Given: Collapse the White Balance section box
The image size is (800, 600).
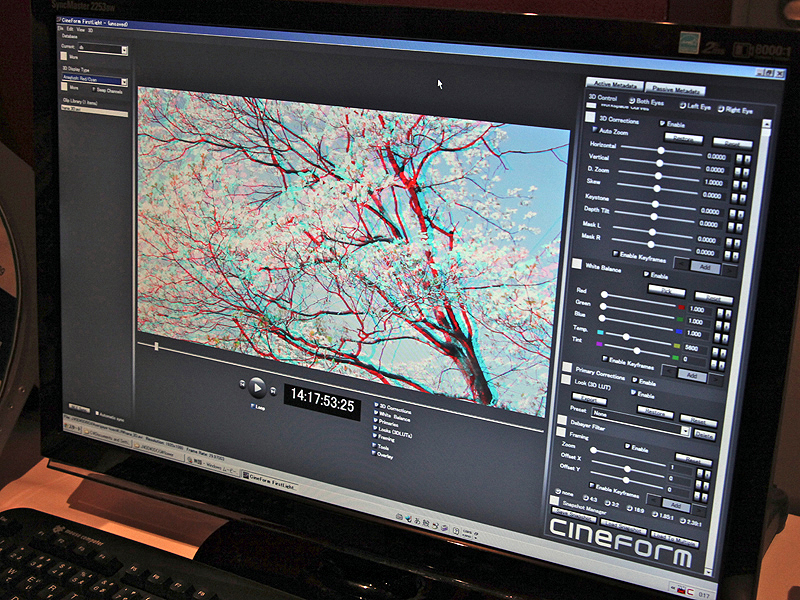Looking at the screenshot, I should point(577,264).
